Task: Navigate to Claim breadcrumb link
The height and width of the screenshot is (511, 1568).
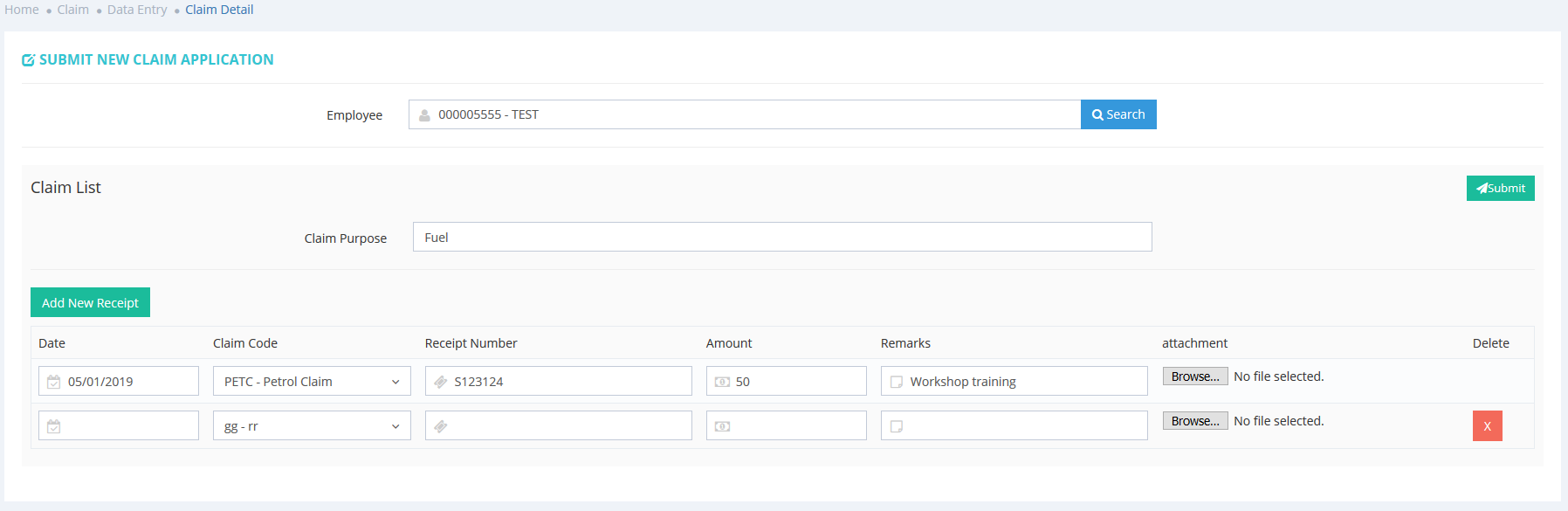Action: pyautogui.click(x=73, y=10)
